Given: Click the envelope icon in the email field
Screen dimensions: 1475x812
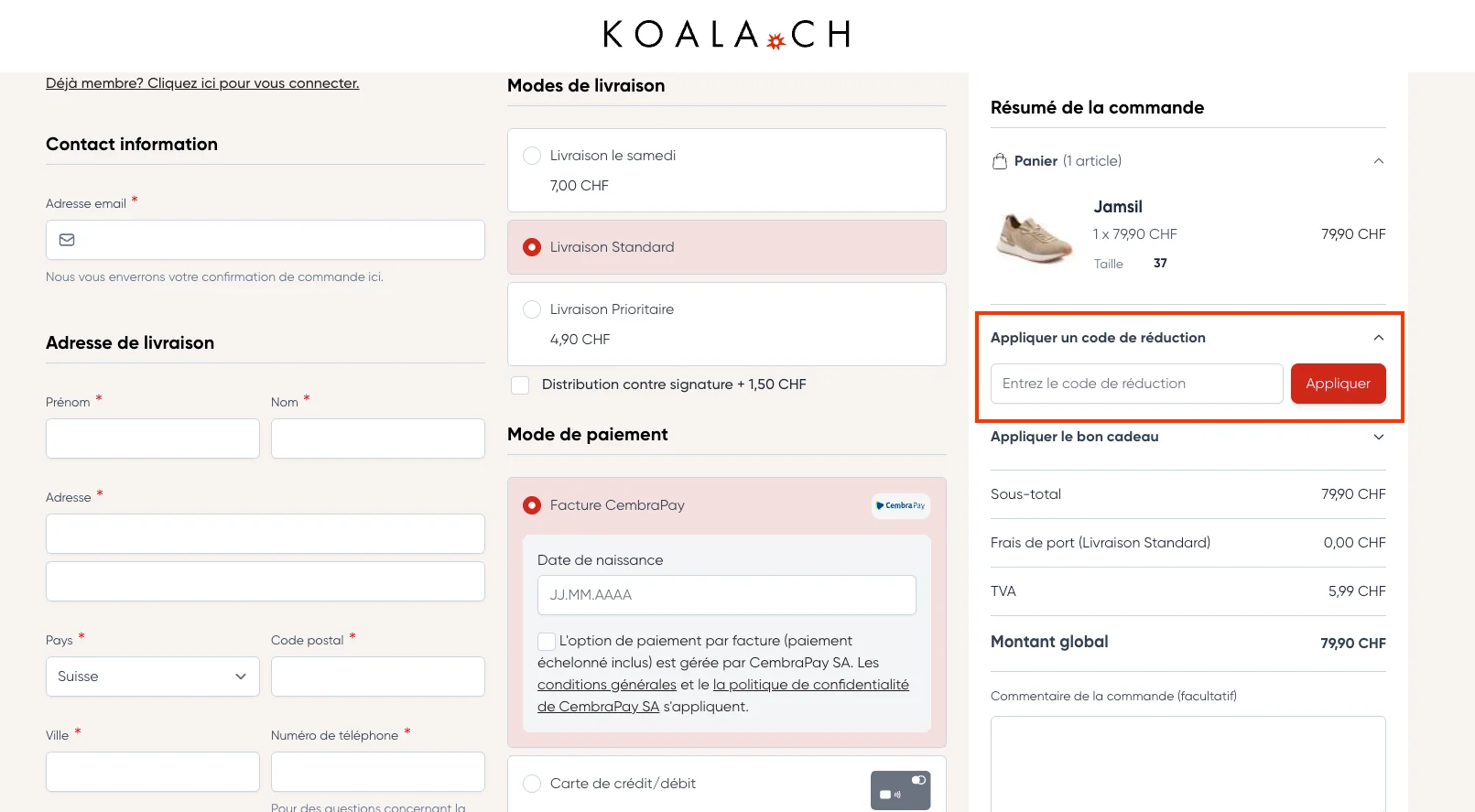Looking at the screenshot, I should click(x=66, y=240).
